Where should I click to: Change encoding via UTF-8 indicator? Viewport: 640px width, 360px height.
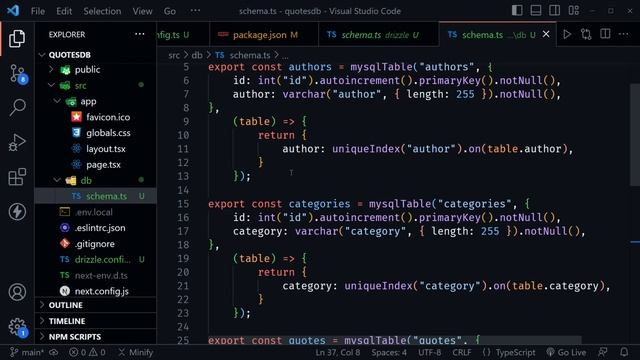coord(429,352)
